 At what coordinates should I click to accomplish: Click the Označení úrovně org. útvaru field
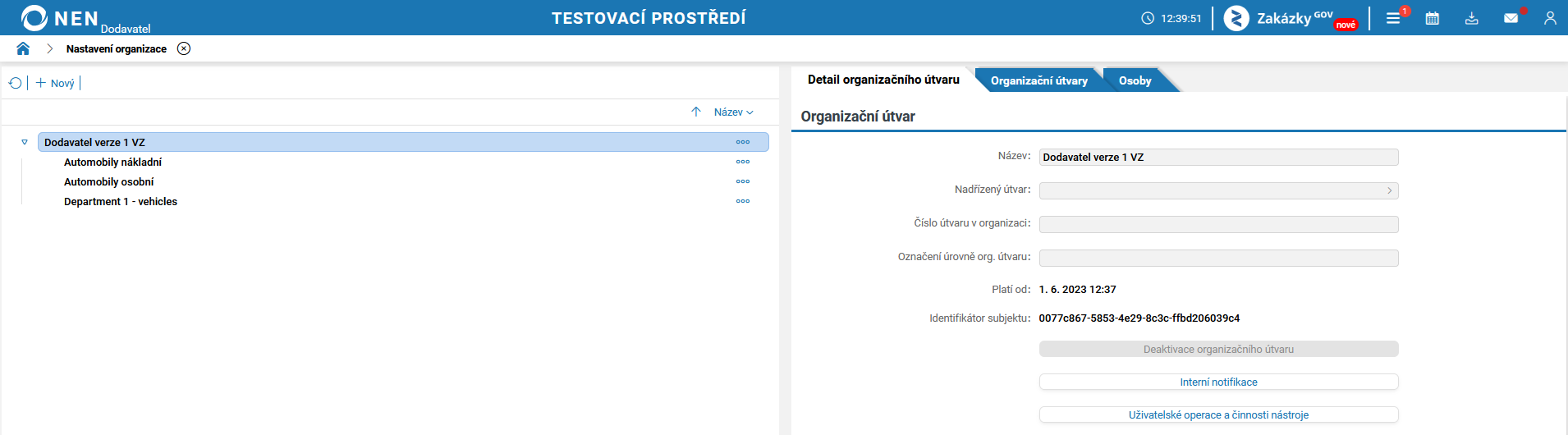click(x=1218, y=258)
